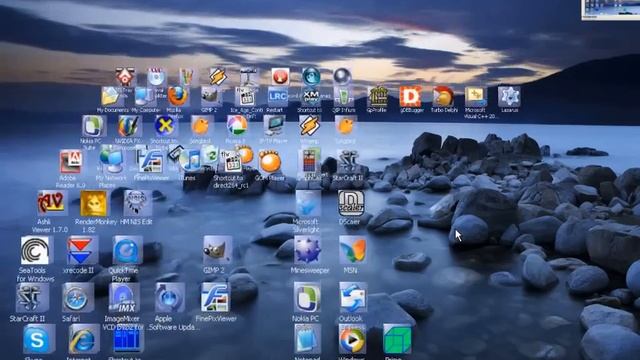Open Adobe Reader 8.0 icon
The image size is (640, 360).
pyautogui.click(x=71, y=162)
